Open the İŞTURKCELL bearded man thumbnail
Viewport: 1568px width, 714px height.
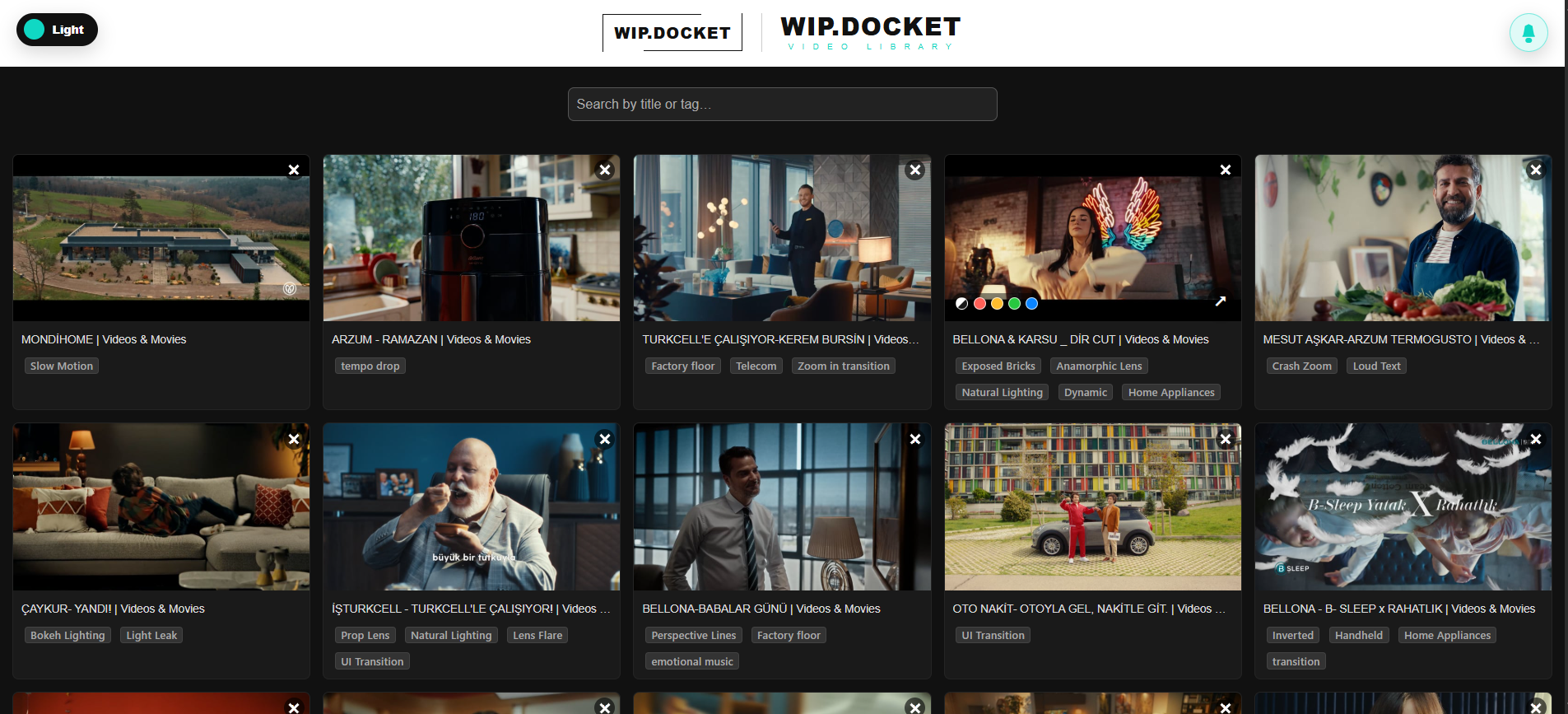tap(472, 507)
